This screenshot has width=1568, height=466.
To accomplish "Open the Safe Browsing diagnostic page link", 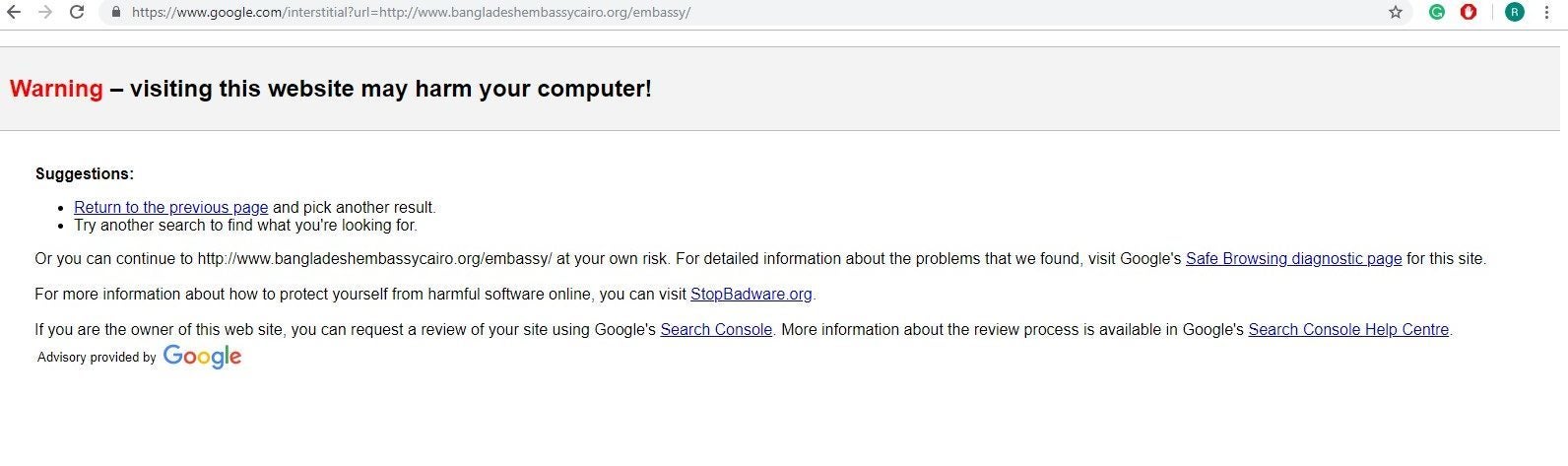I will click(x=1293, y=259).
